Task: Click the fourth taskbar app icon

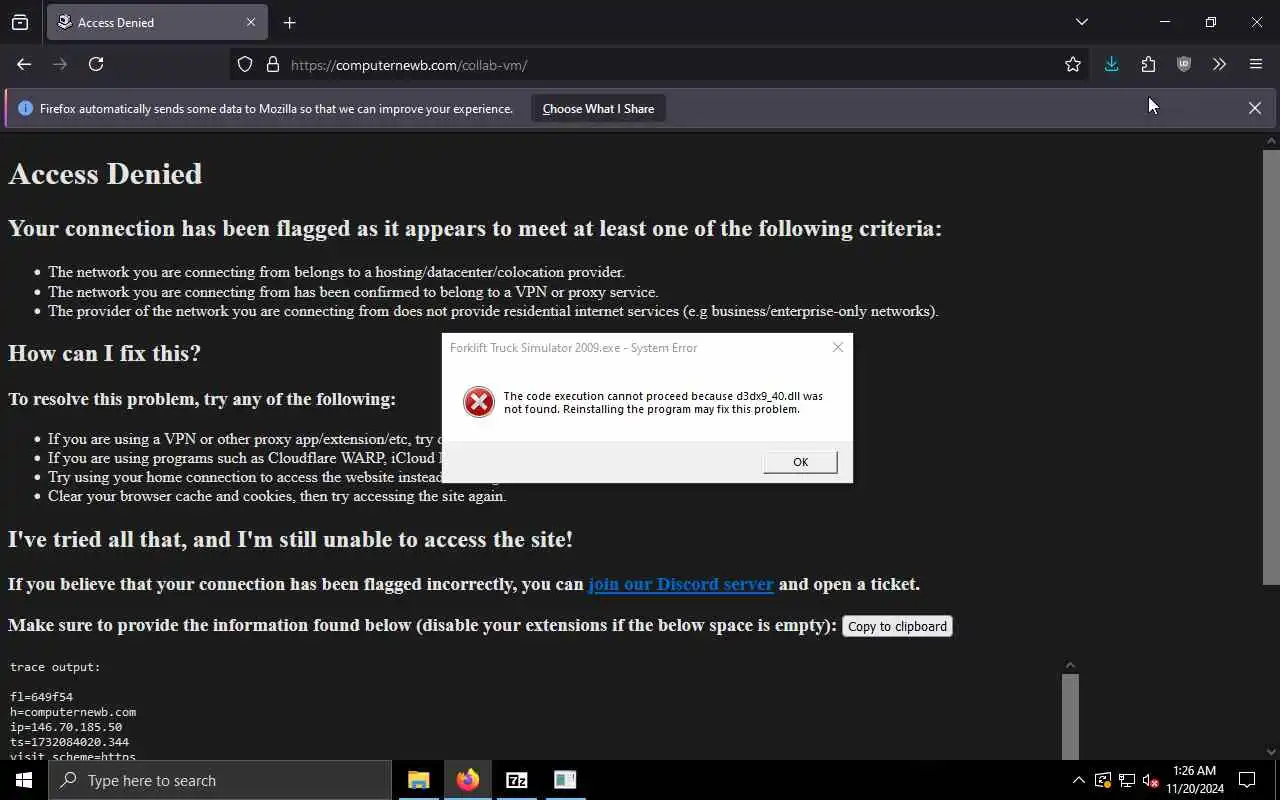Action: point(565,780)
